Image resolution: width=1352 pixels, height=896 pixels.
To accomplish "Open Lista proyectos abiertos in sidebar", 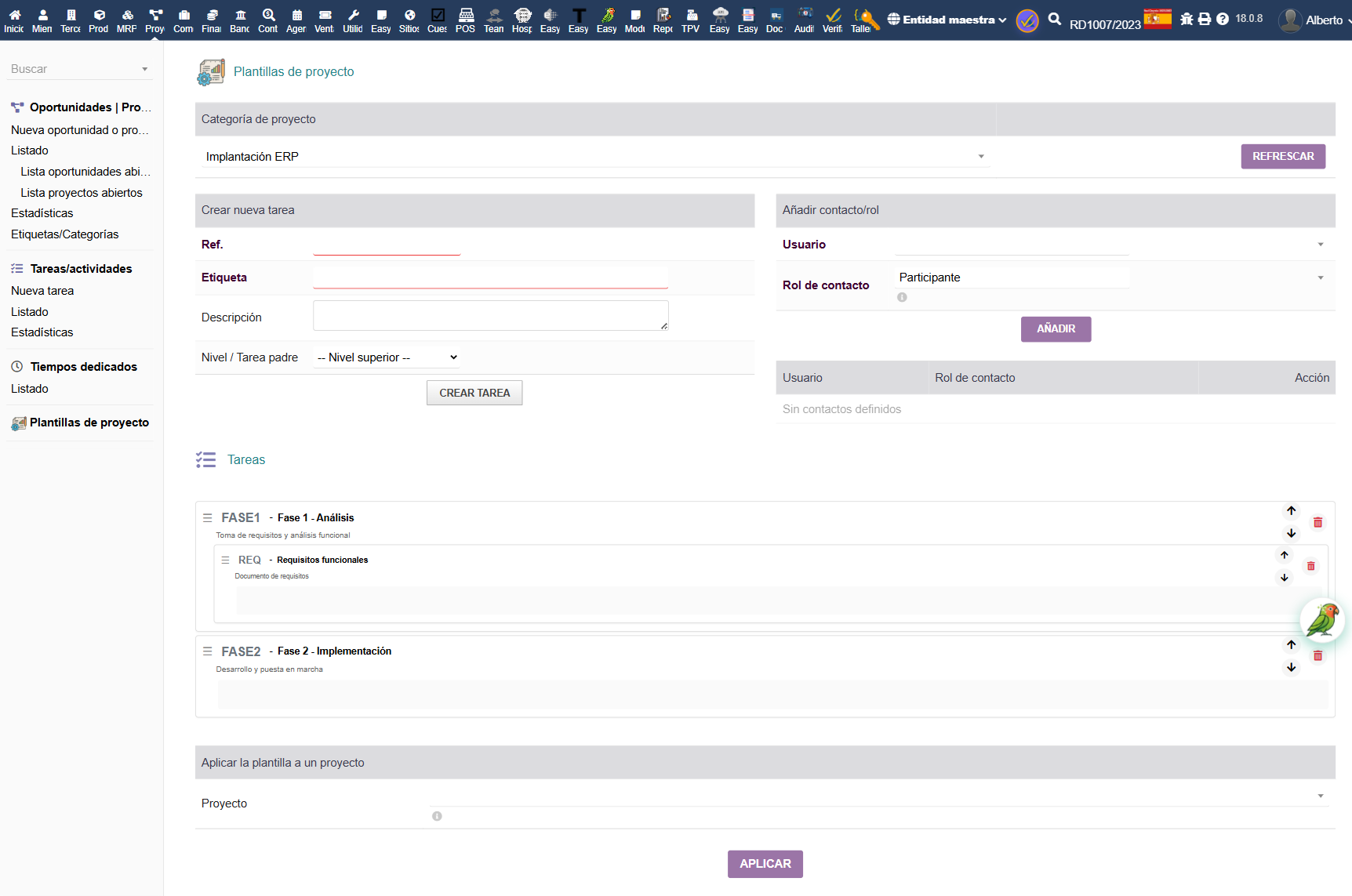I will click(82, 193).
